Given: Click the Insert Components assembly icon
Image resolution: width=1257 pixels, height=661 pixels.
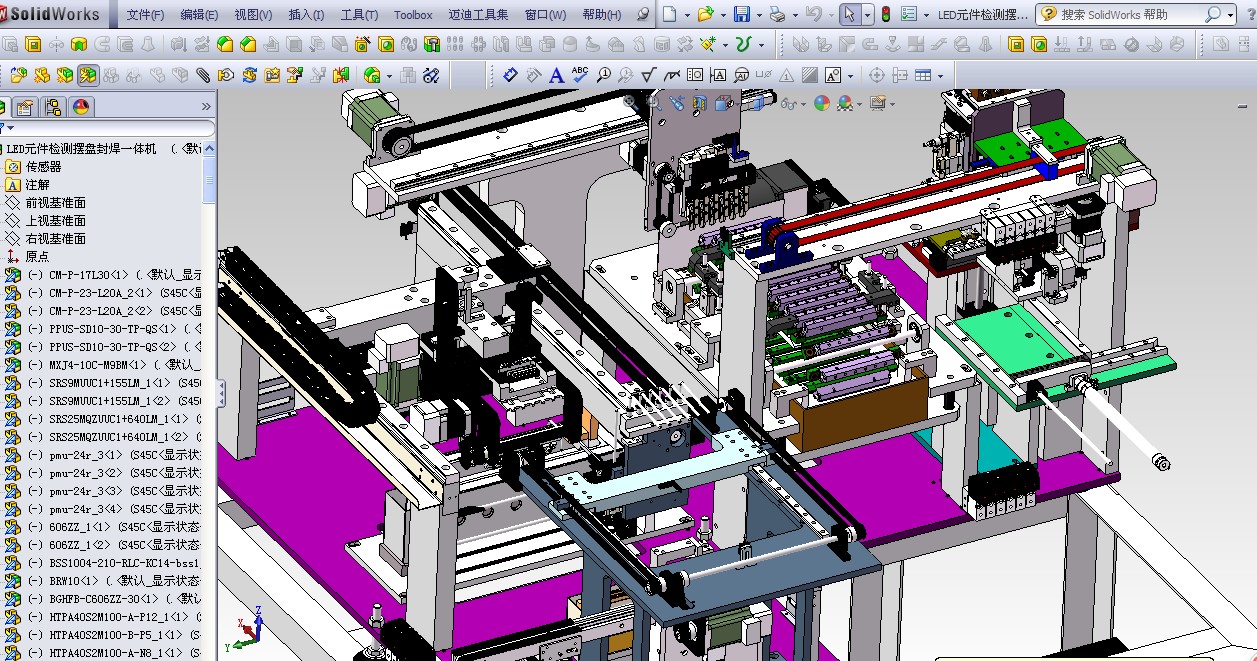Looking at the screenshot, I should point(19,75).
